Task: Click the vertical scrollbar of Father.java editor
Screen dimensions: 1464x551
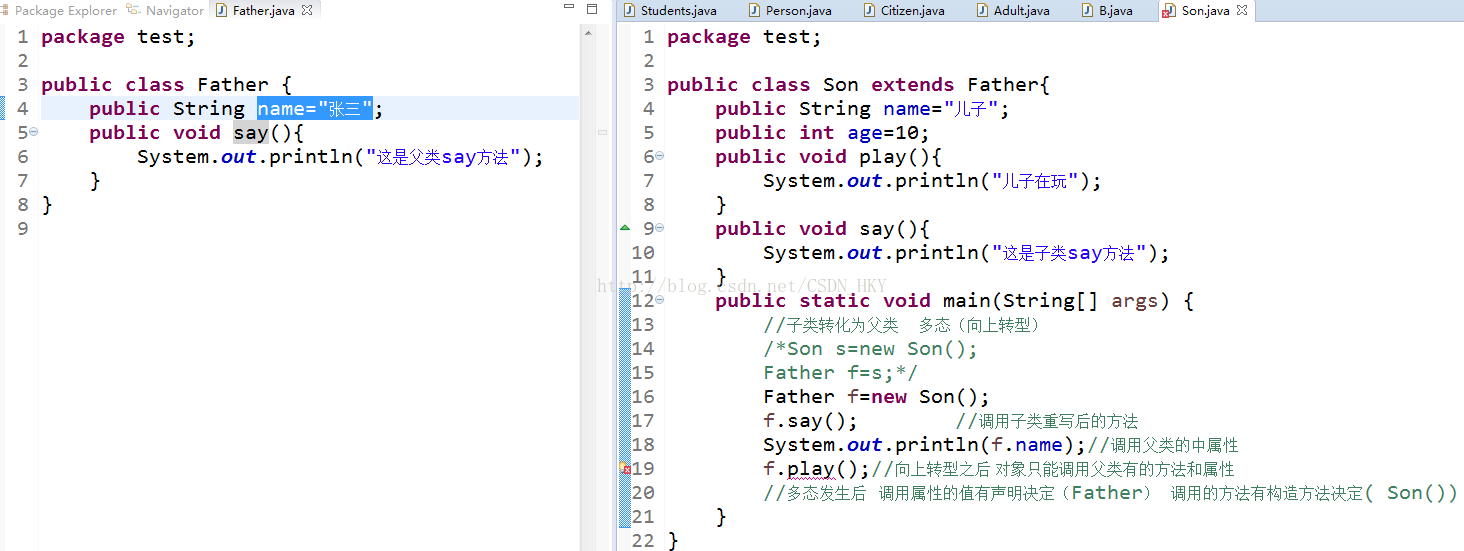Action: [x=587, y=287]
